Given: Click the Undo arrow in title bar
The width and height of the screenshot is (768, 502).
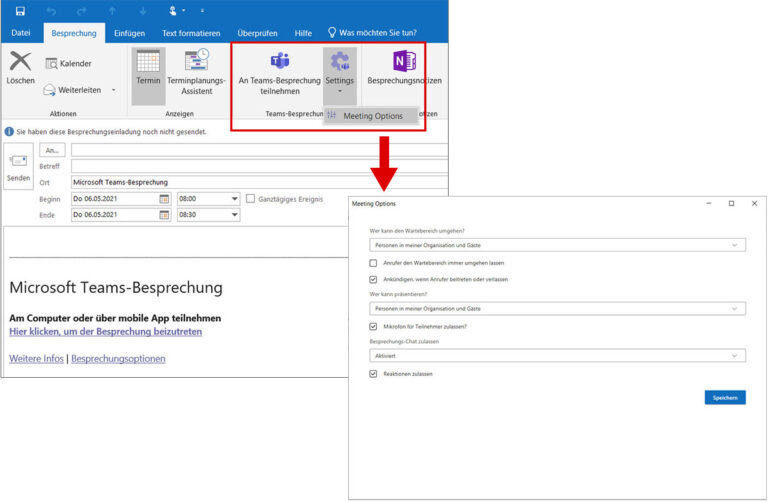Looking at the screenshot, I should click(51, 11).
